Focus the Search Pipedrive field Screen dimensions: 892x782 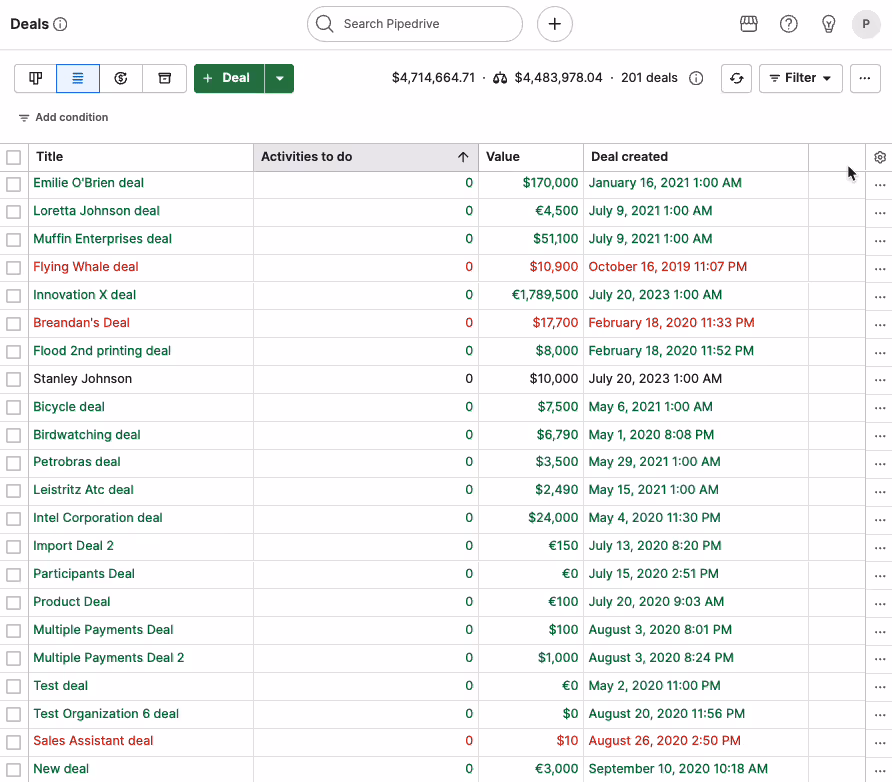click(x=415, y=24)
